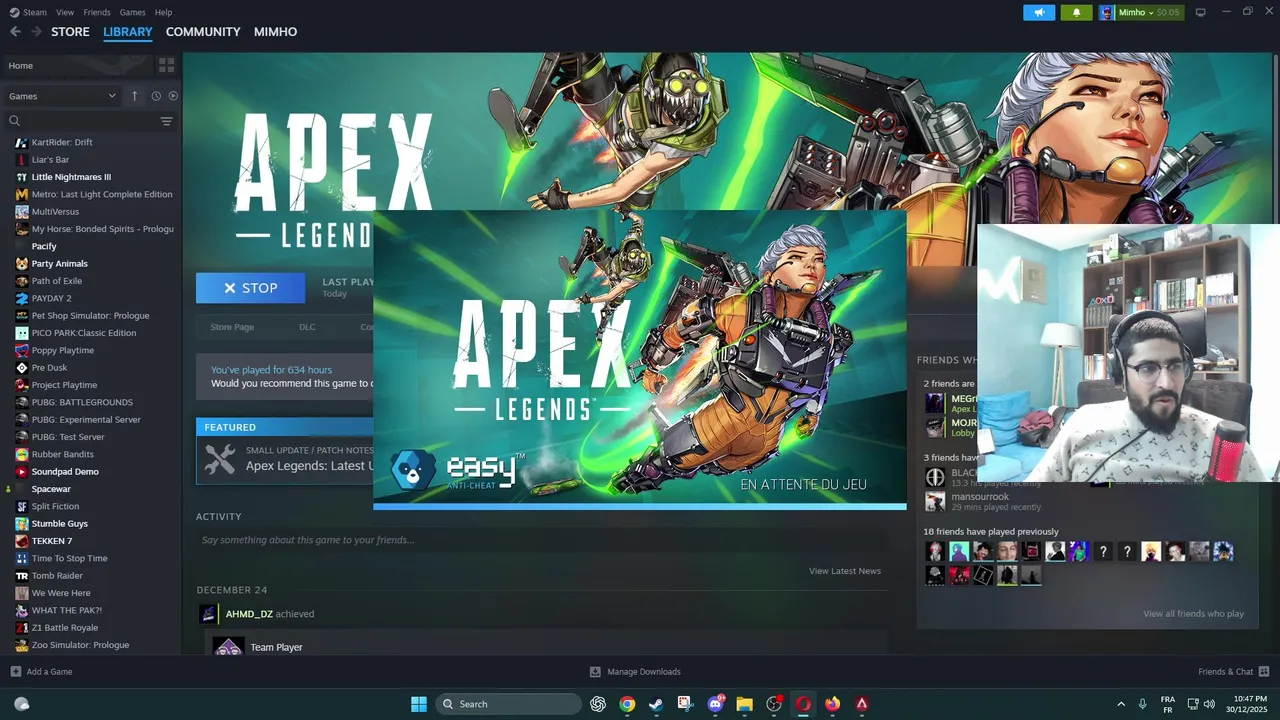Go forward with the right arrow
Screen dimensions: 1280x720
(36, 32)
